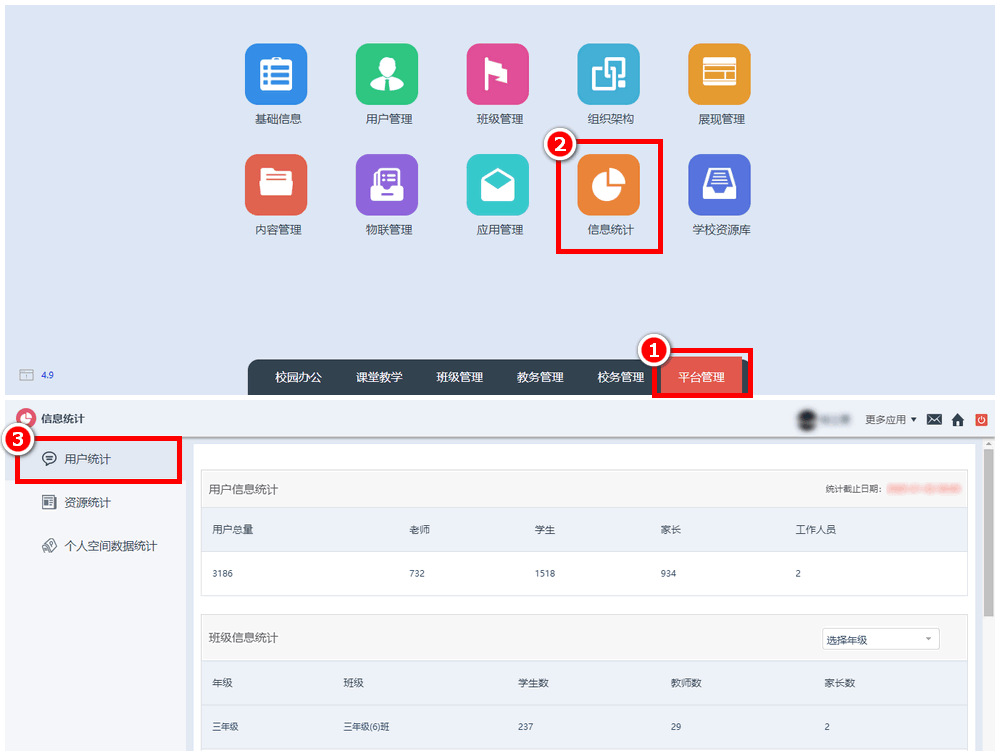Click the 应用管理 envelope icon
Image resolution: width=1000 pixels, height=756 pixels.
[x=498, y=185]
